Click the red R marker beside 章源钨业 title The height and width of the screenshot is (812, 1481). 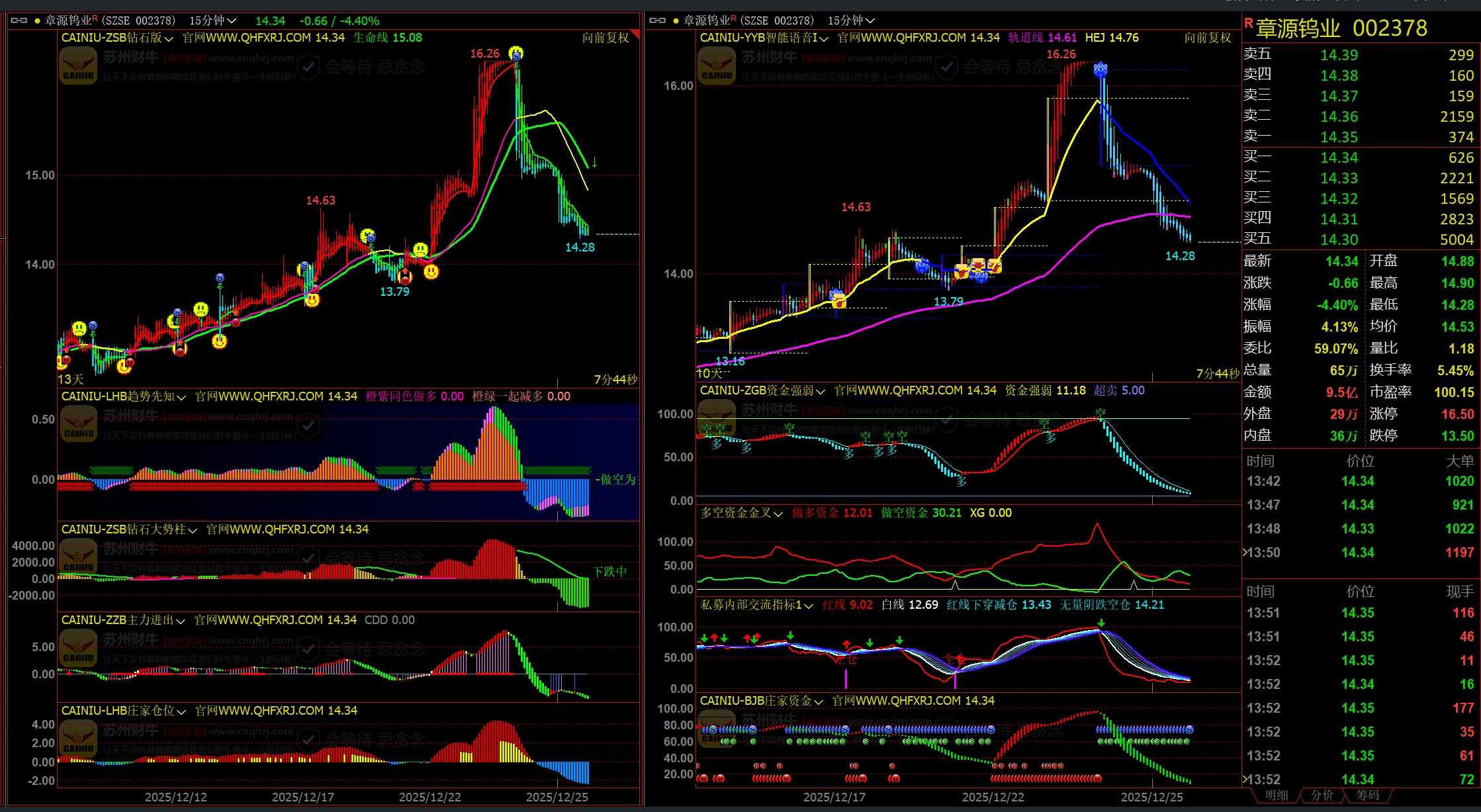point(1249,24)
